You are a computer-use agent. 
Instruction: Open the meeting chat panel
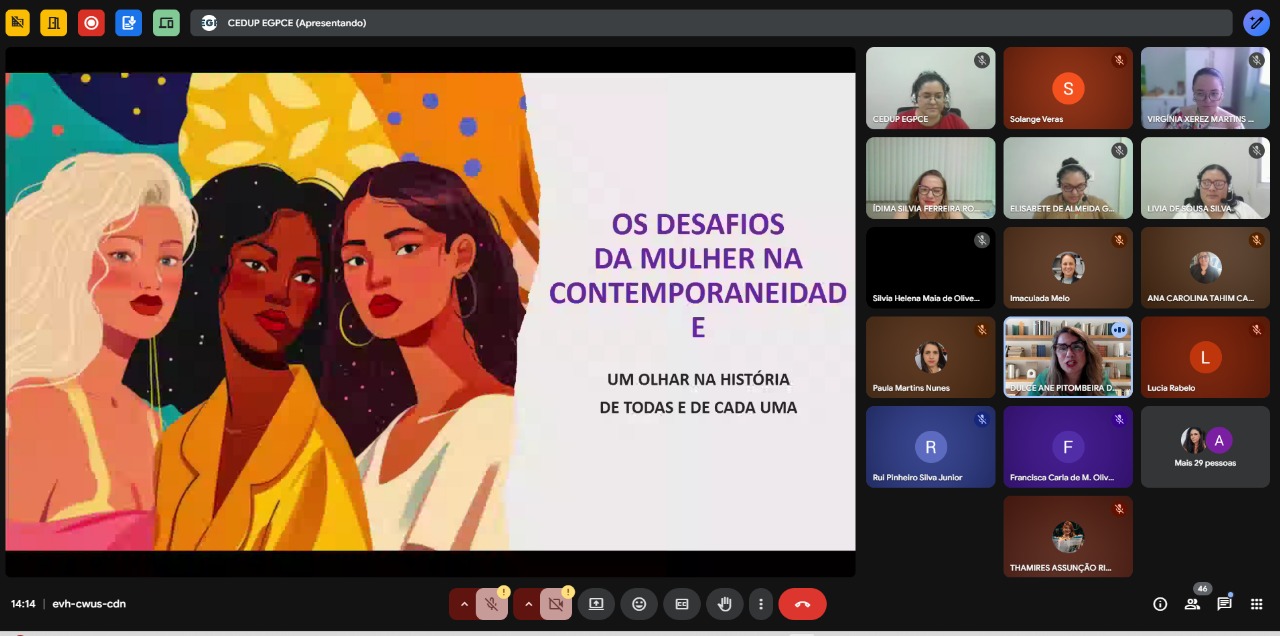point(1224,604)
